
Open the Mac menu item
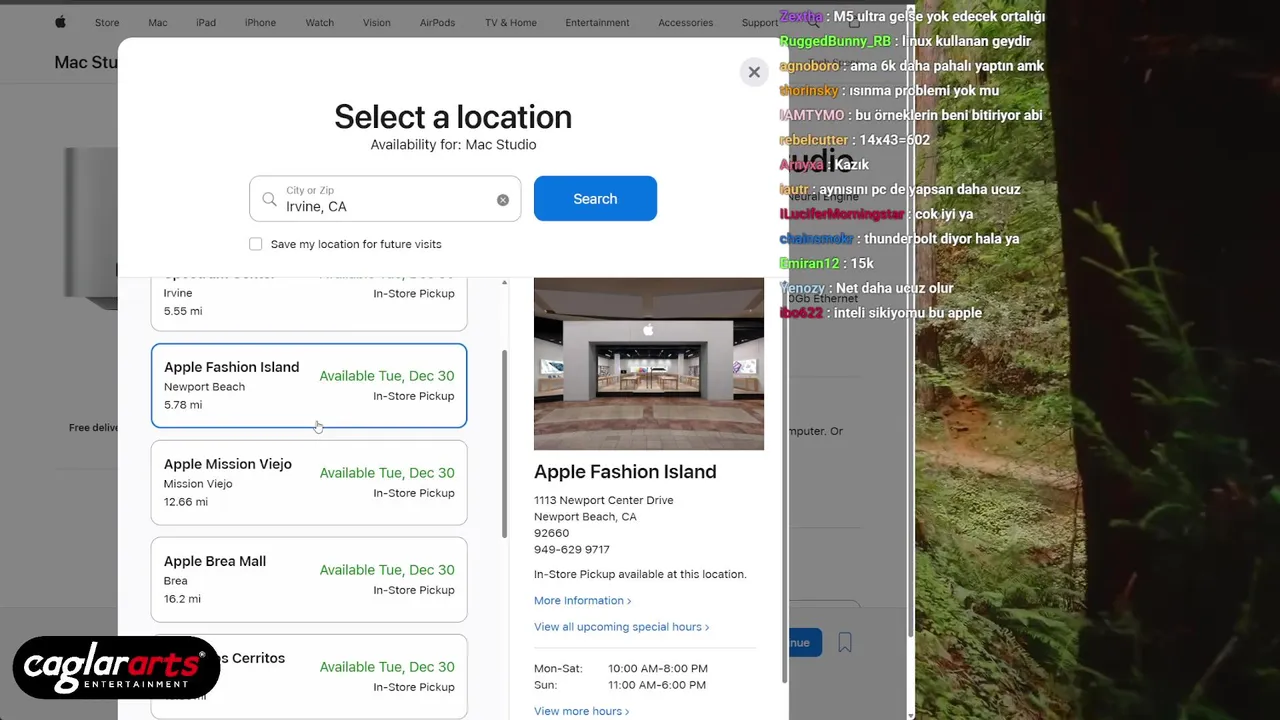point(158,23)
